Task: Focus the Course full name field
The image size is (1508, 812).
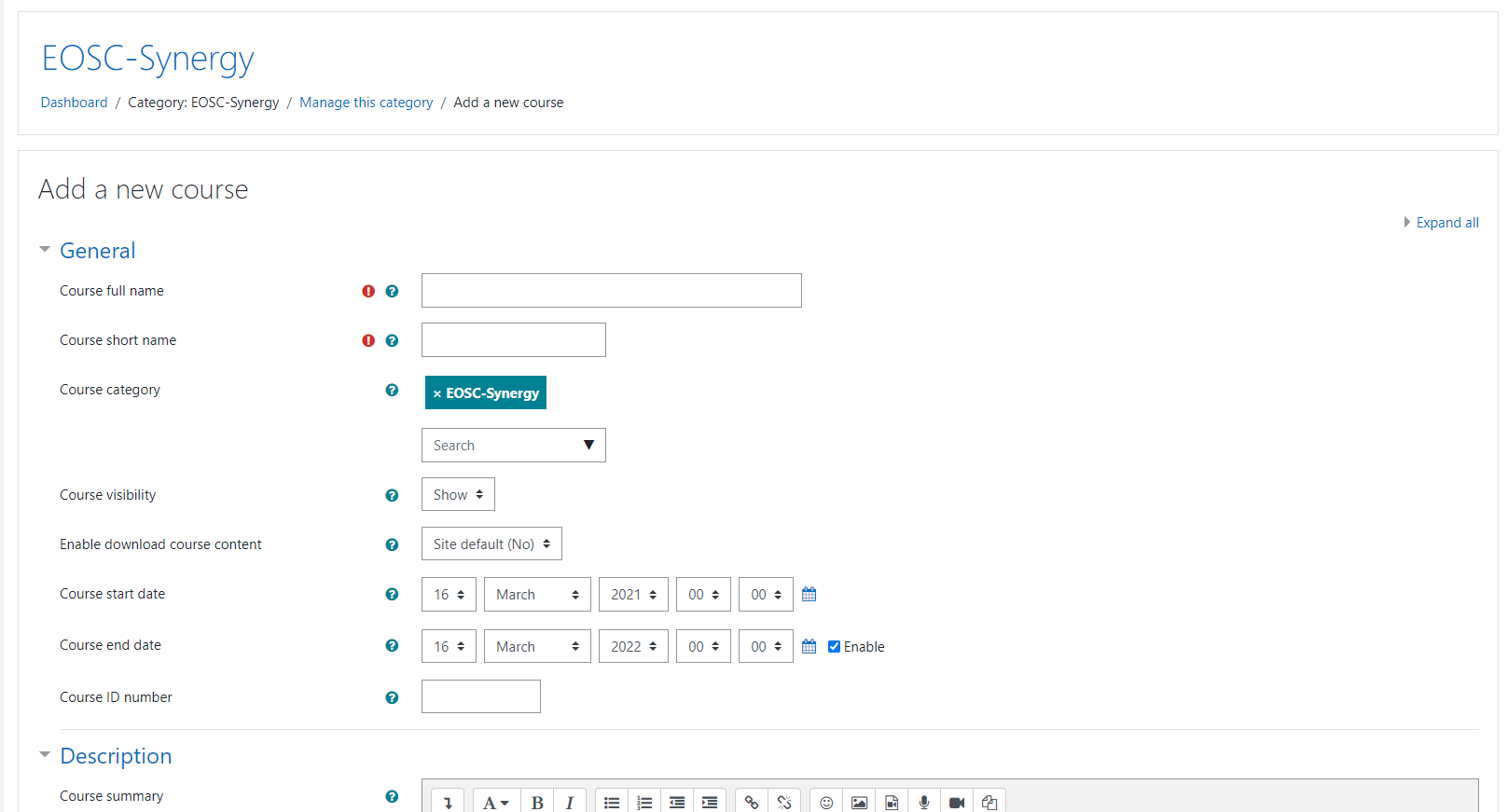Action: (612, 290)
